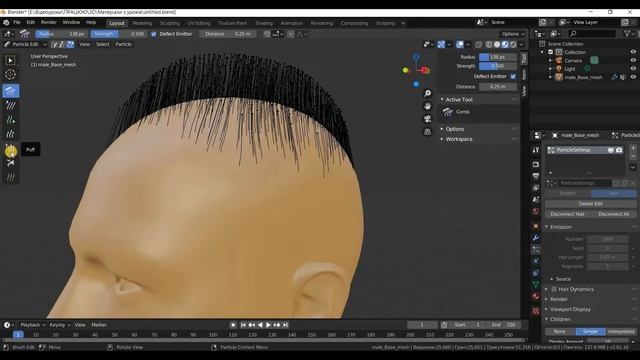Screen dimensions: 640x360
Task: Click the Delete Edit button
Action: pyautogui.click(x=590, y=204)
